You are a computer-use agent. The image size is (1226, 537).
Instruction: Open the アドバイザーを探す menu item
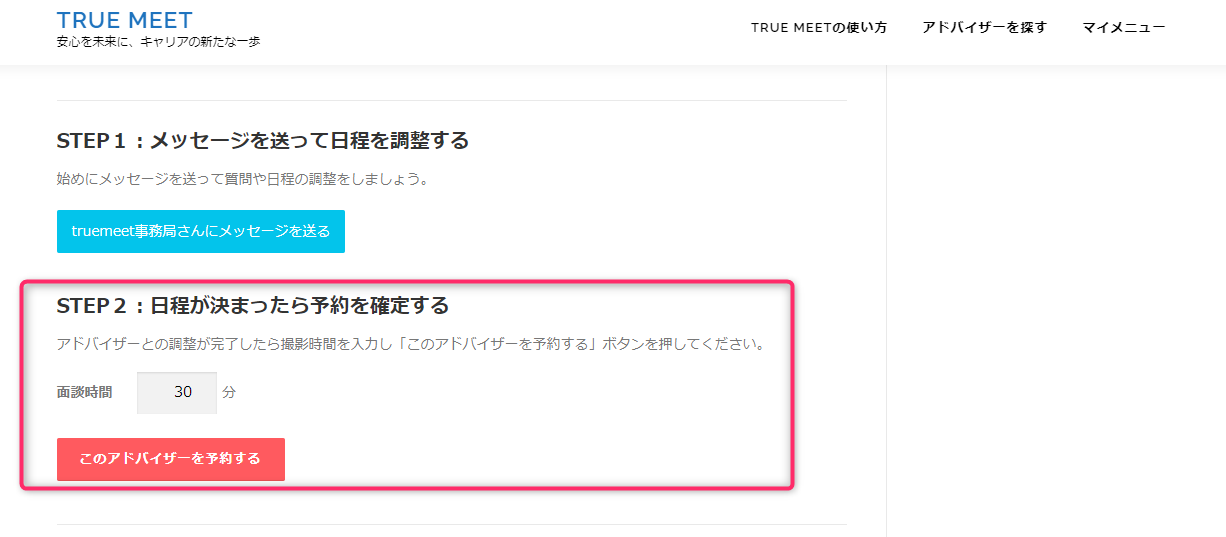(x=984, y=27)
